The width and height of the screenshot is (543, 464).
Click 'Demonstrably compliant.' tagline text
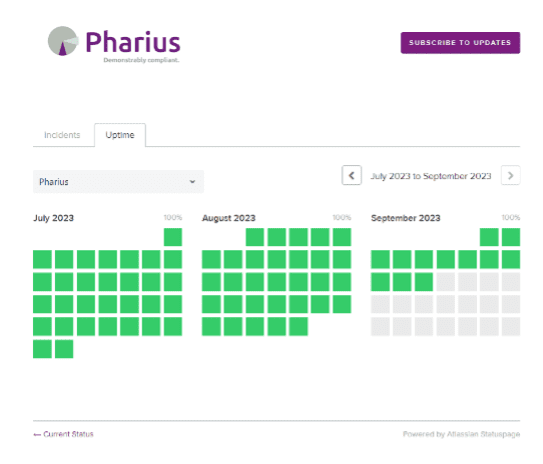[141, 60]
